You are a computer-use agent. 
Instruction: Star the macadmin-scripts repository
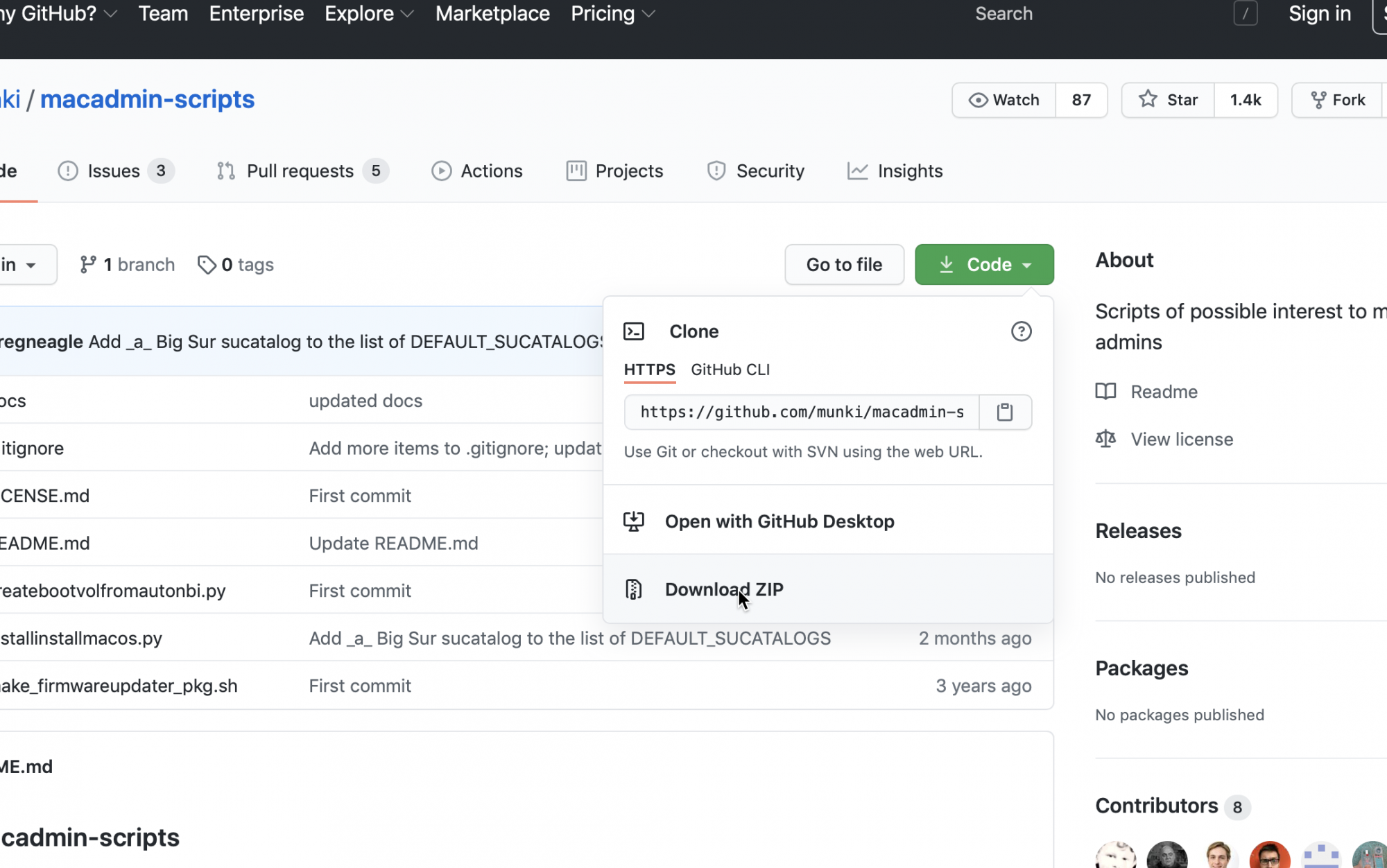[x=1169, y=100]
